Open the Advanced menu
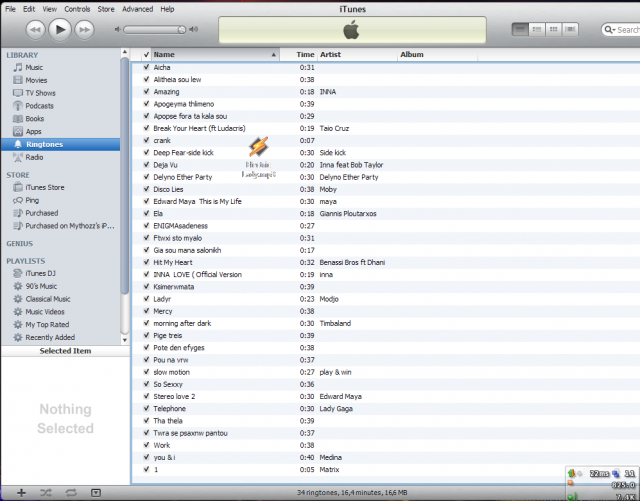This screenshot has height=501, width=640. (x=138, y=9)
